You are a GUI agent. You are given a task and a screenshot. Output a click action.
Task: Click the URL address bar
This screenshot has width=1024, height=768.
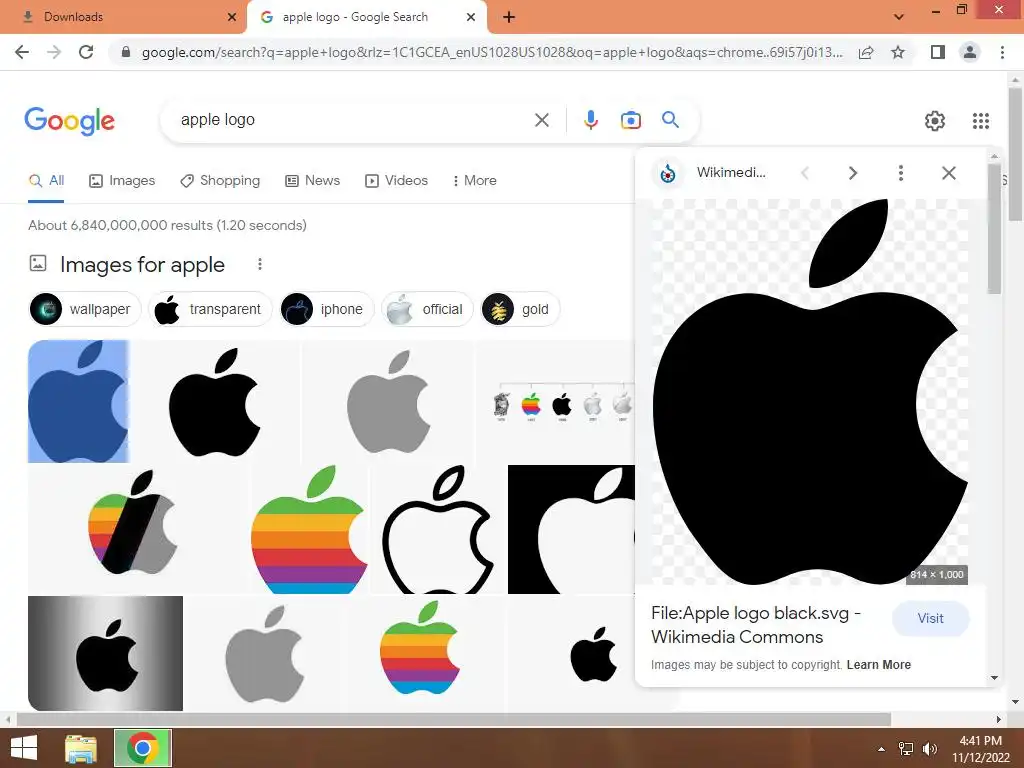tap(491, 52)
